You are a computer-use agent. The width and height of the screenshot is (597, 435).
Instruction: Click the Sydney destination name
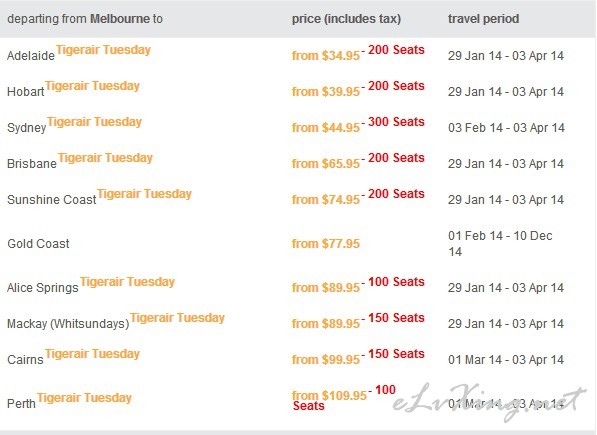[x=27, y=128]
